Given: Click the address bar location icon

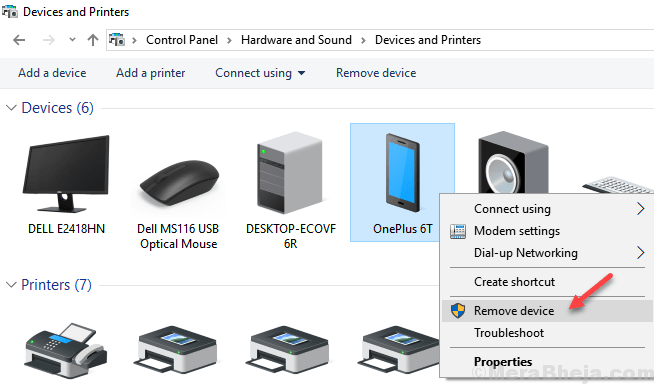Looking at the screenshot, I should [x=117, y=40].
